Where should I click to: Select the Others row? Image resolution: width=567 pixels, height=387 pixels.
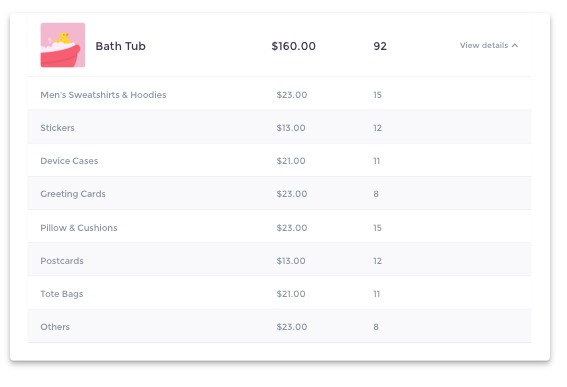point(279,327)
